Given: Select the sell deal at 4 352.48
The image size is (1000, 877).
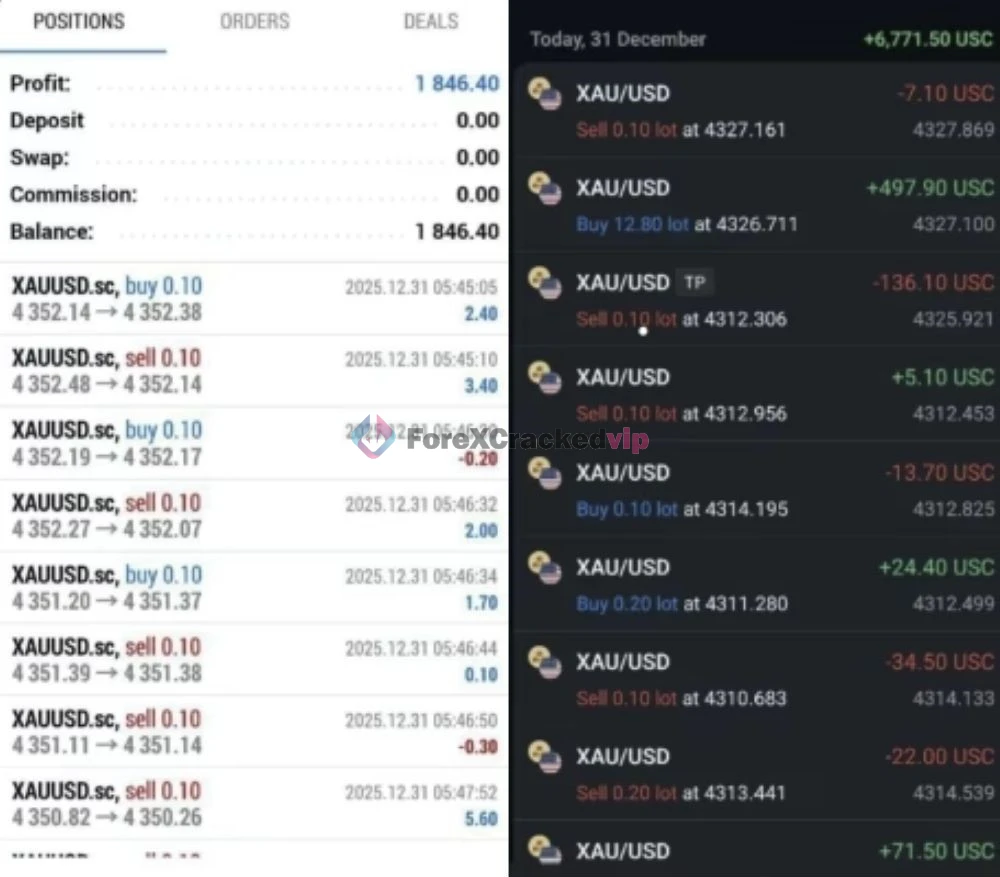Looking at the screenshot, I should click(254, 371).
